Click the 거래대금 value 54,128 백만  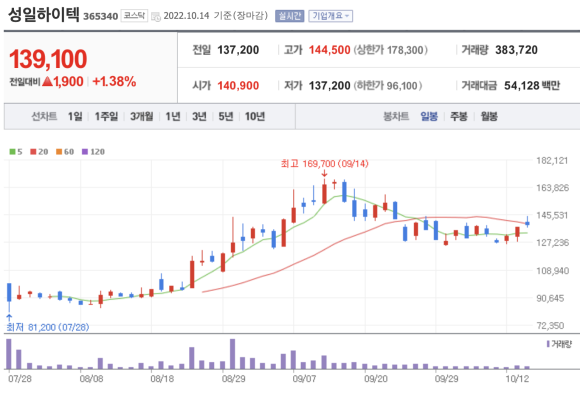coord(532,86)
